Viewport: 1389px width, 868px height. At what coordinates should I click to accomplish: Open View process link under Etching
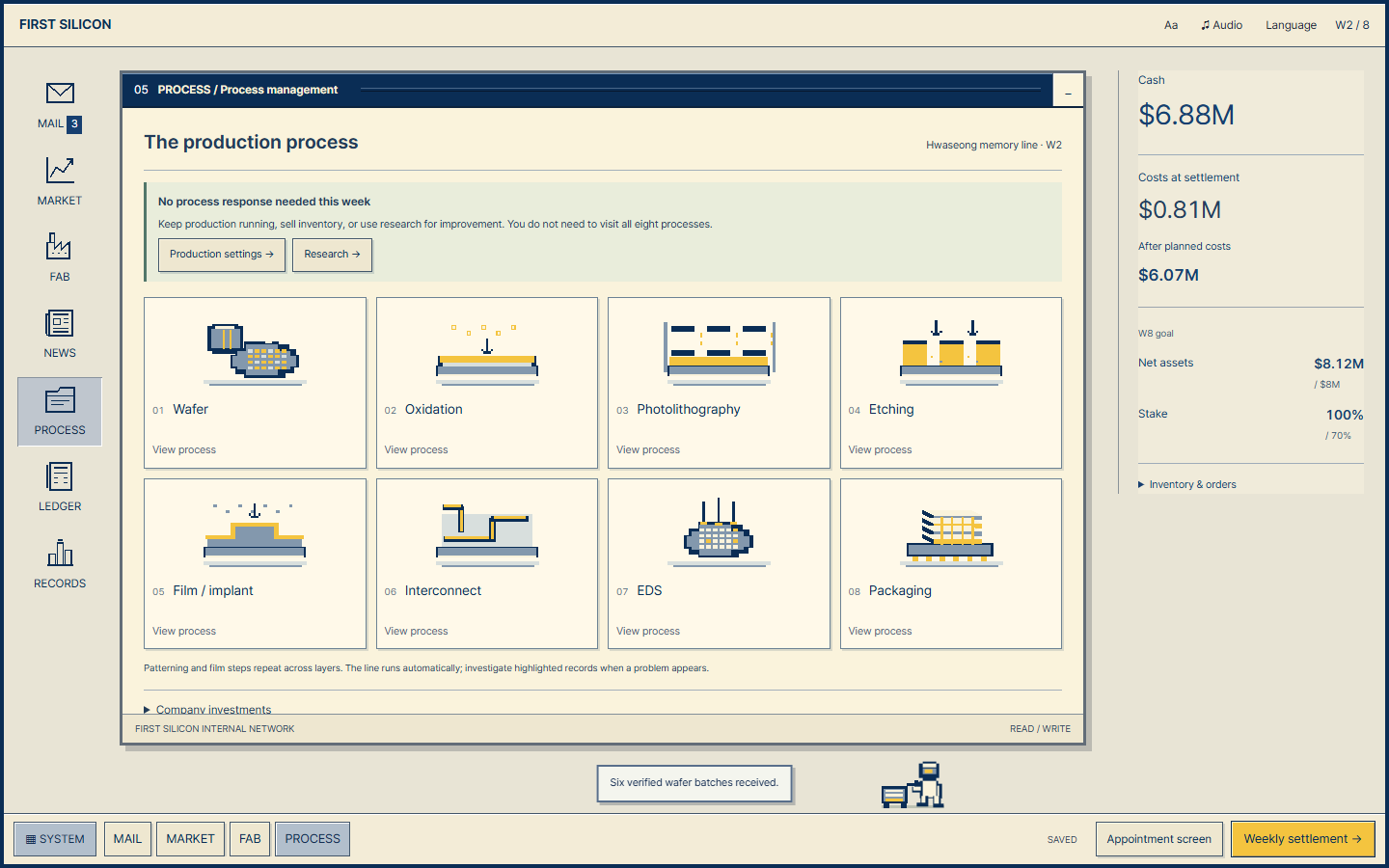pos(880,449)
